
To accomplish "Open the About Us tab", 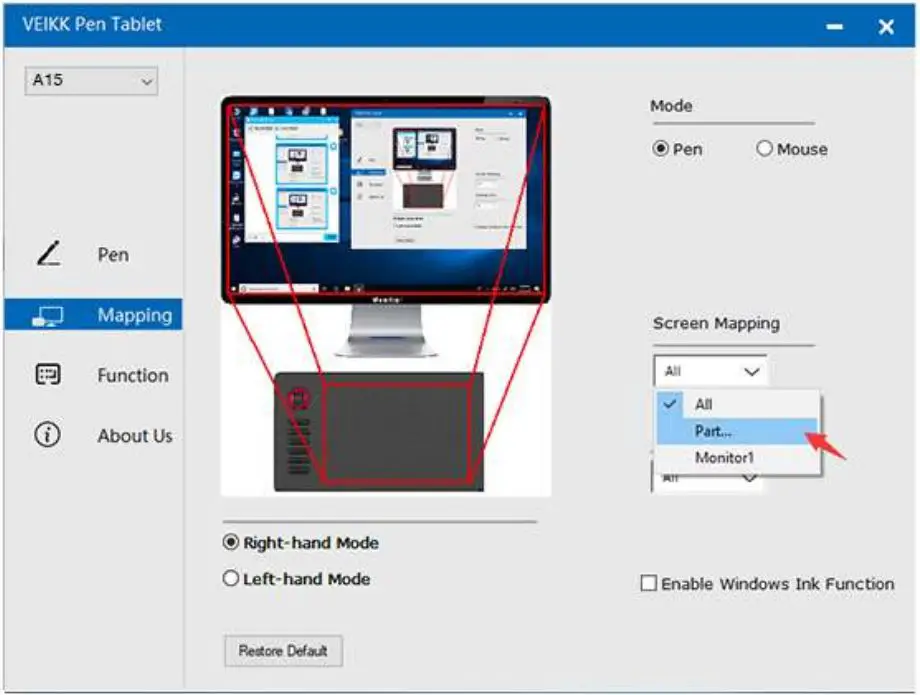I will coord(135,435).
